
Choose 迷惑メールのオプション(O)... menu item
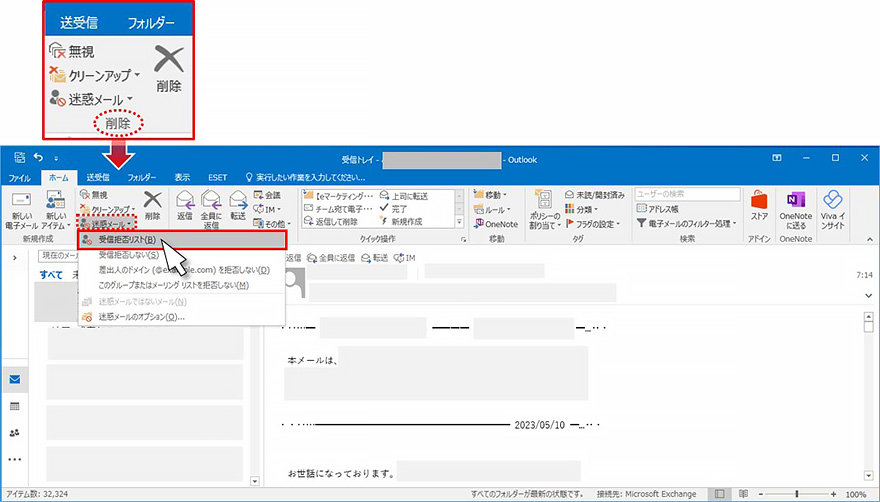tap(140, 317)
